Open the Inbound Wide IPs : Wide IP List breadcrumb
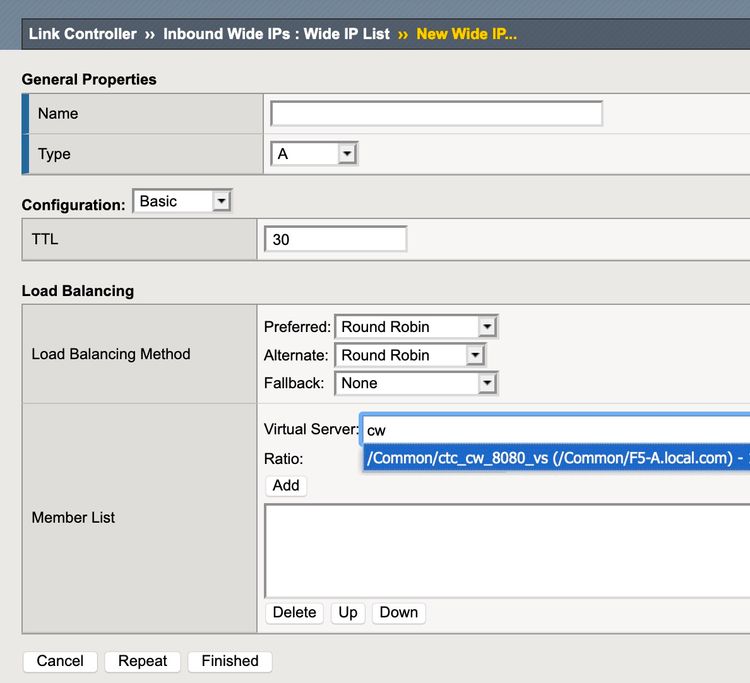 (276, 34)
